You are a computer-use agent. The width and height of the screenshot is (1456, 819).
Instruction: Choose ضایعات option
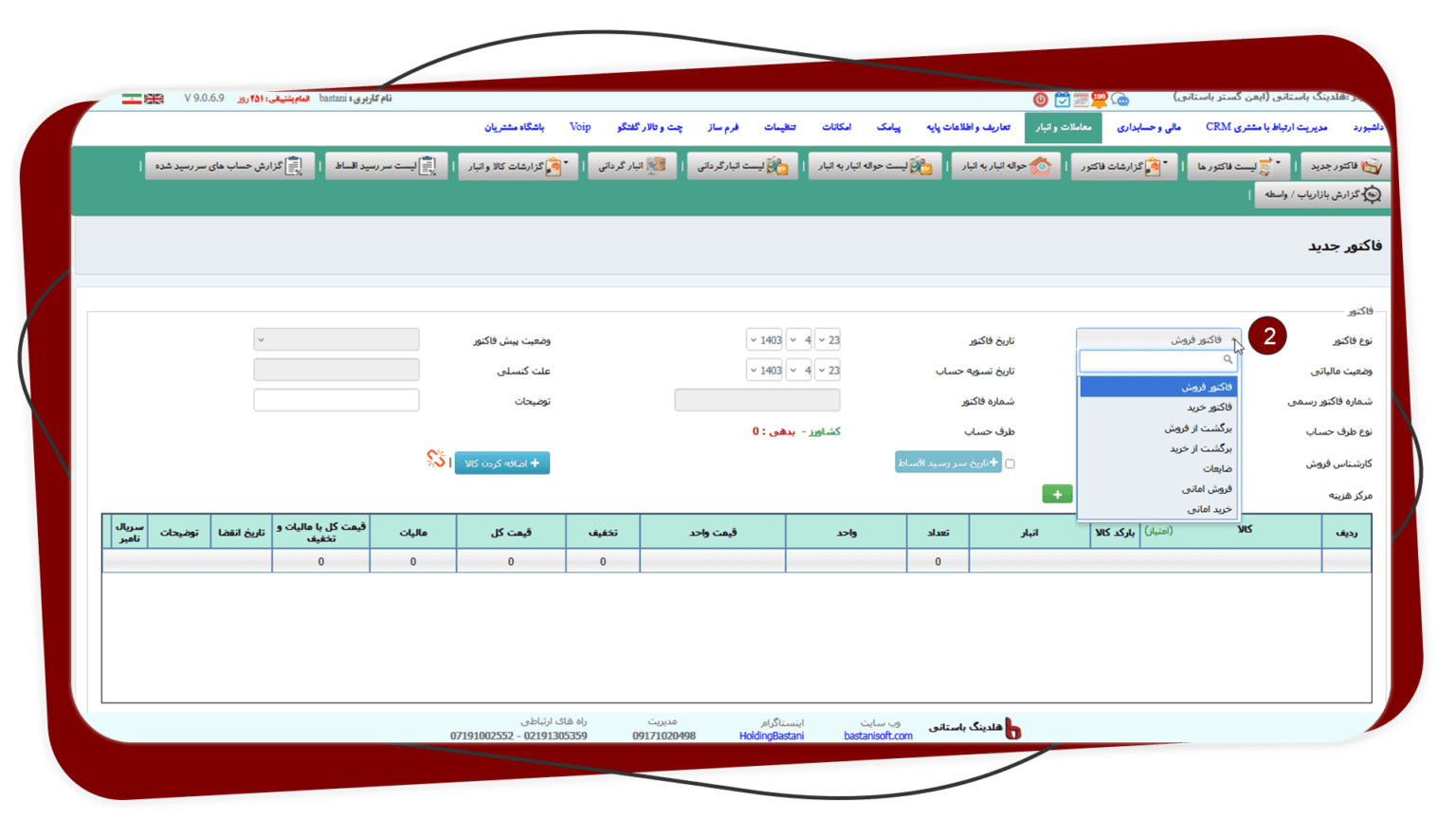point(1158,469)
